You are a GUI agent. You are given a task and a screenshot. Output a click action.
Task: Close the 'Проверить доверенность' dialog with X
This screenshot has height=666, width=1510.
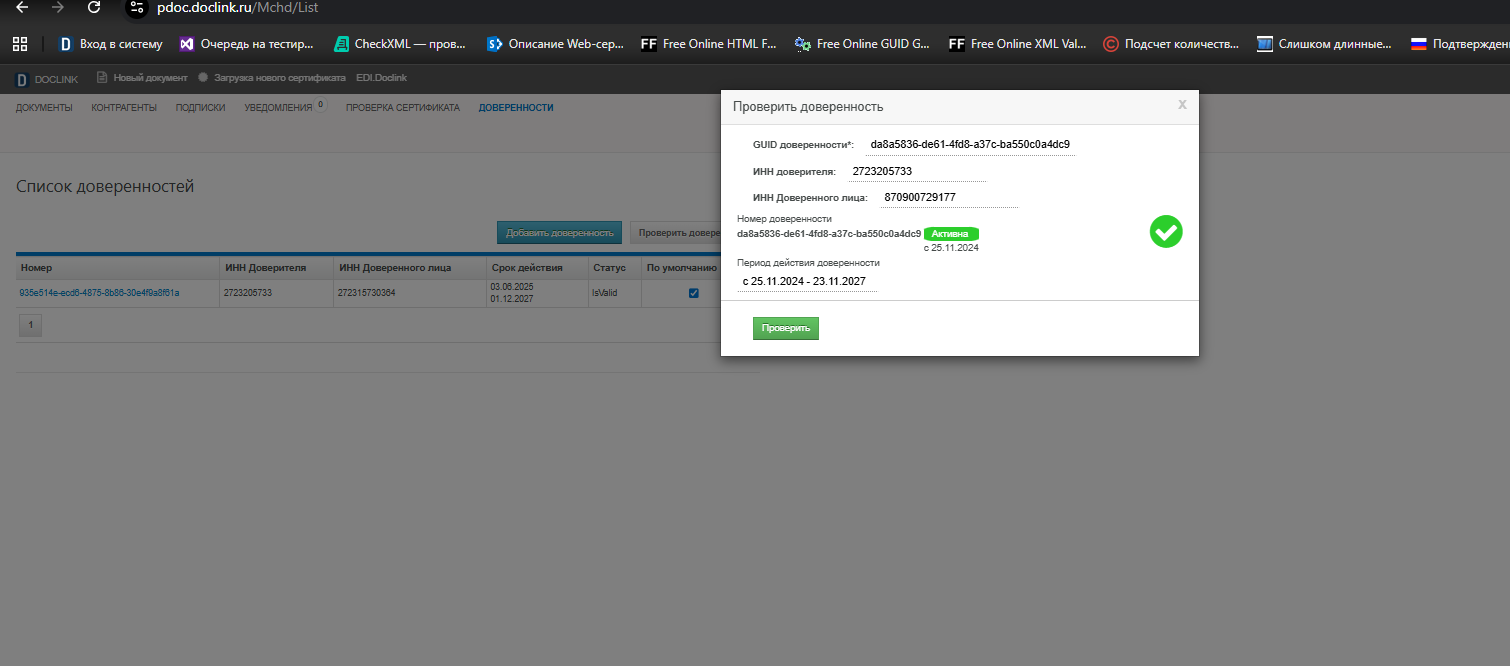tap(1182, 104)
